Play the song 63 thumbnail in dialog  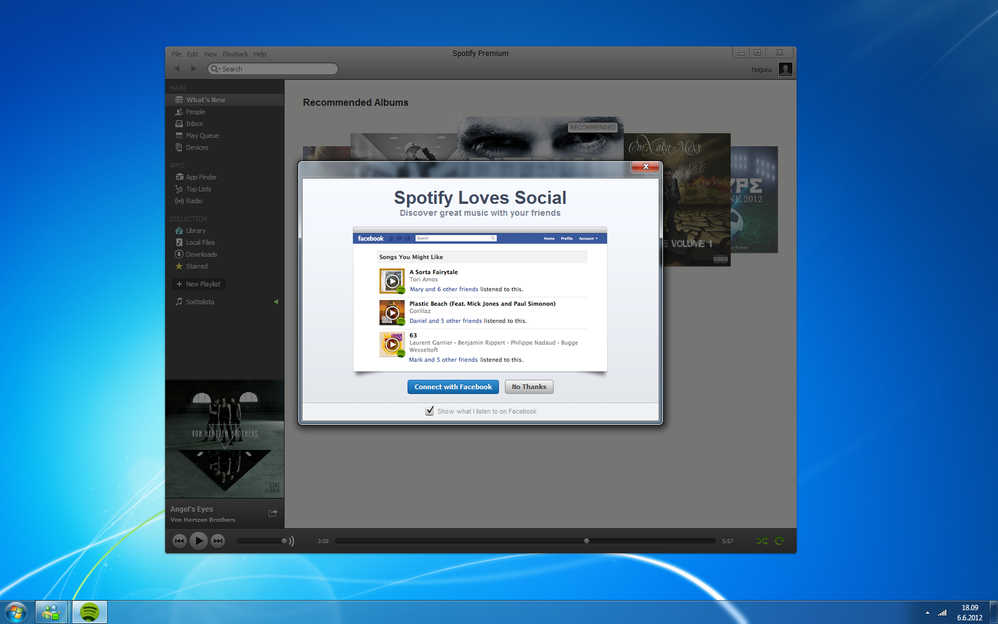[x=392, y=344]
